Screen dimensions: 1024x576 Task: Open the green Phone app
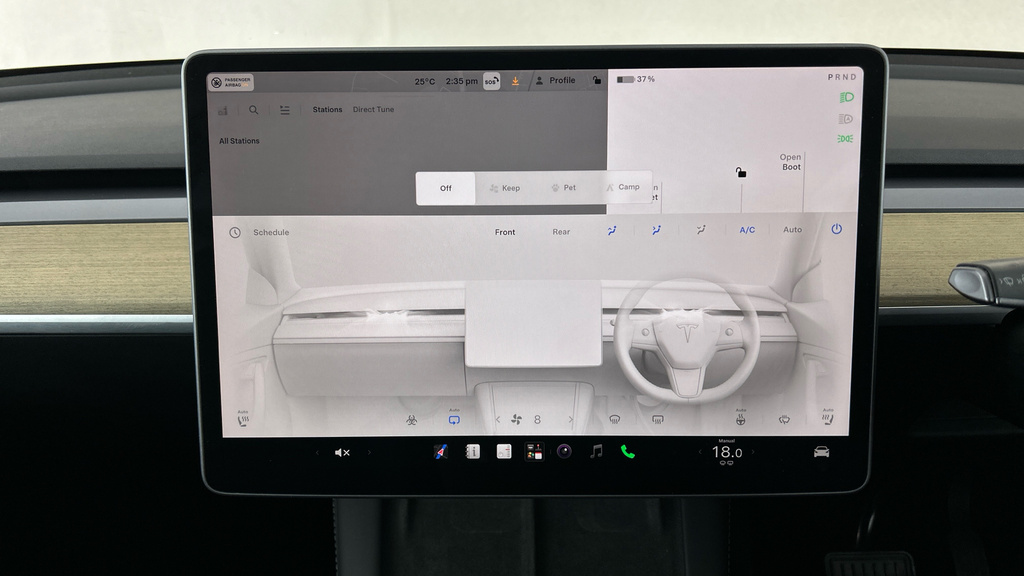tap(627, 451)
